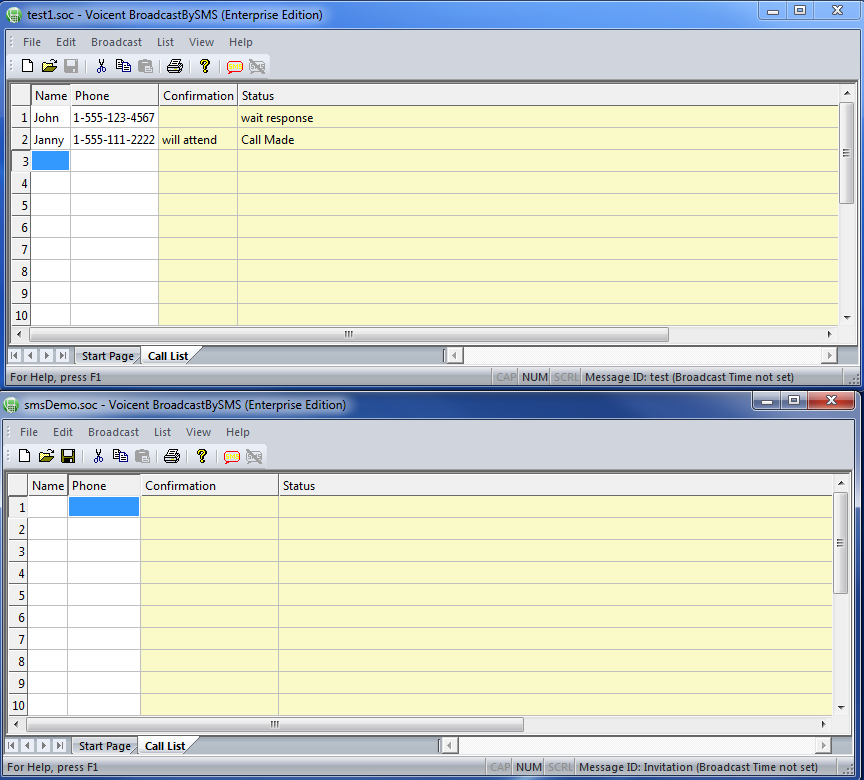This screenshot has width=864, height=780.
Task: Click the Print icon in smsDemo.soc toolbar
Action: tap(172, 456)
